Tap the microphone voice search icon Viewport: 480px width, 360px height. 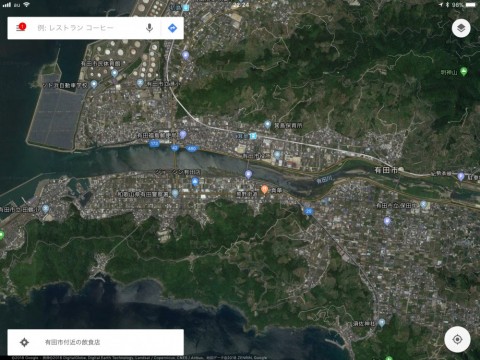[149, 28]
